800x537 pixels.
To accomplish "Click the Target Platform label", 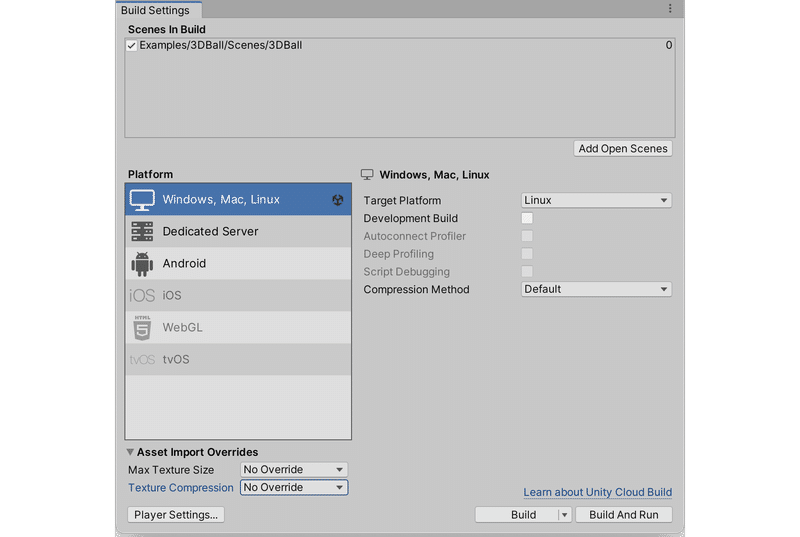I will [402, 201].
